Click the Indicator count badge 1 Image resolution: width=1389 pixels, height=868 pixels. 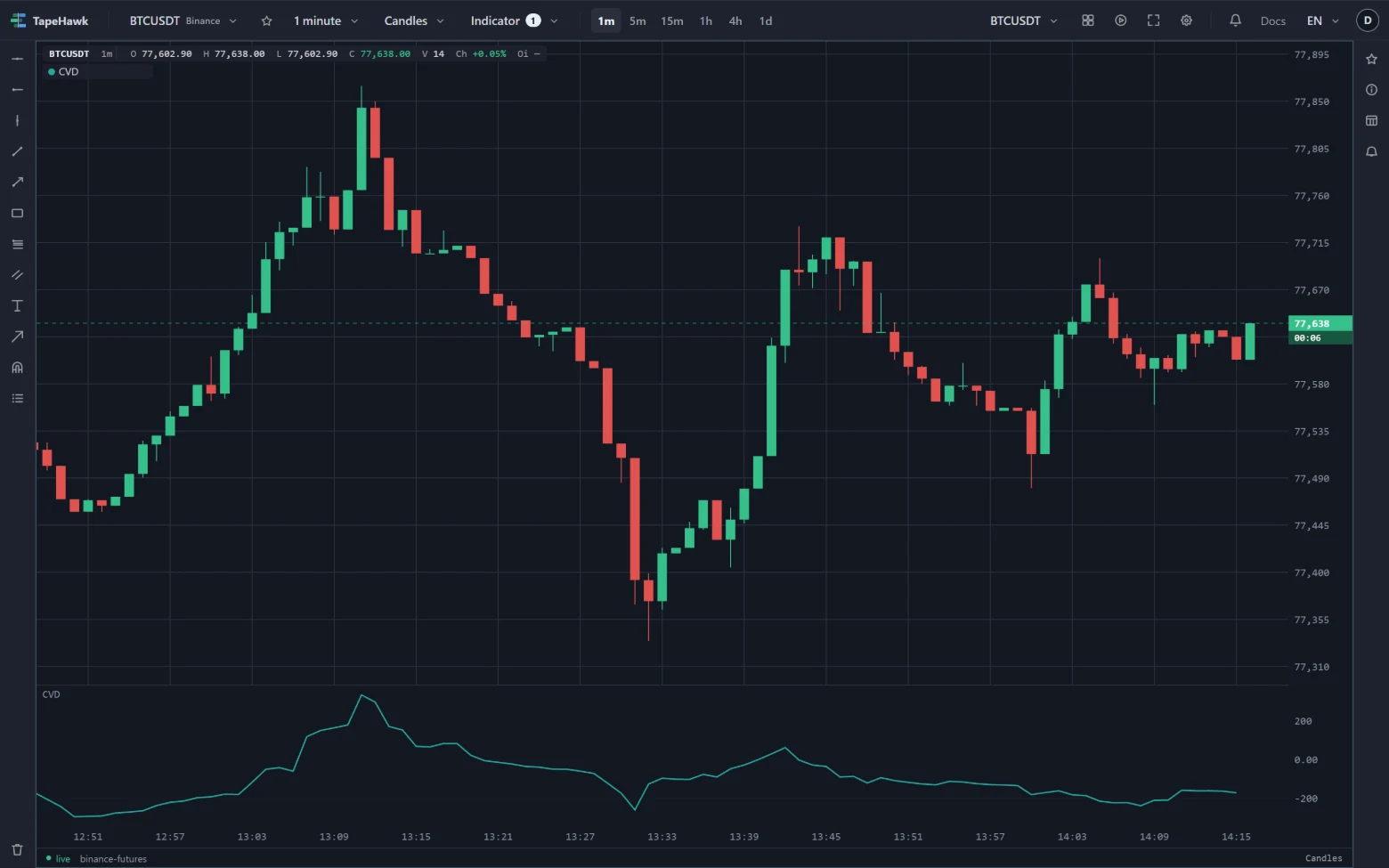pos(533,20)
